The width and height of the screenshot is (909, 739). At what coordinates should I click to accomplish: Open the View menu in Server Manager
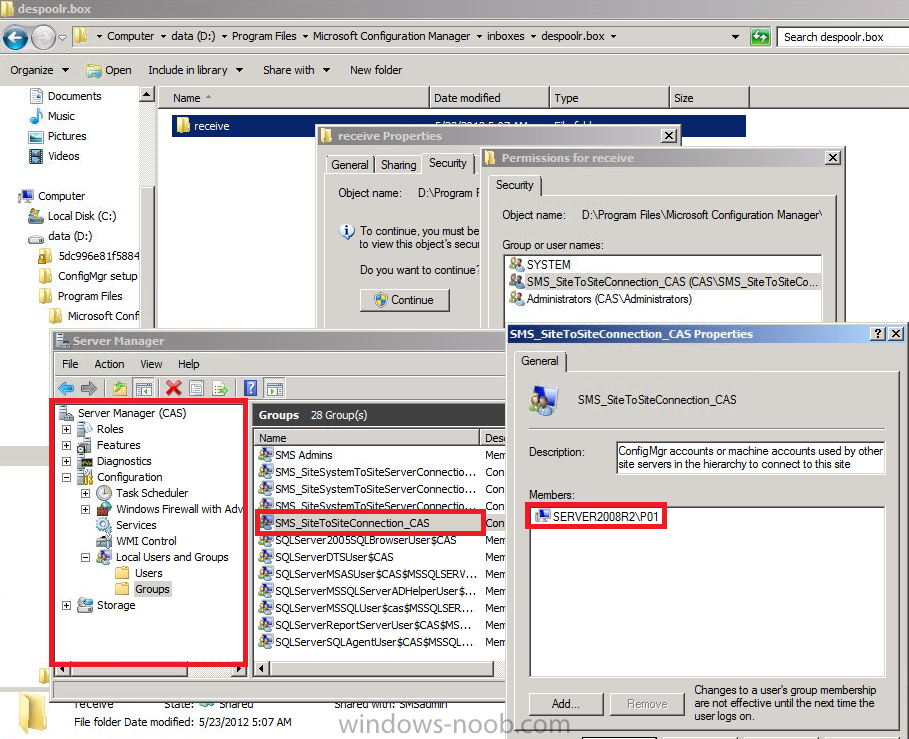coord(151,364)
